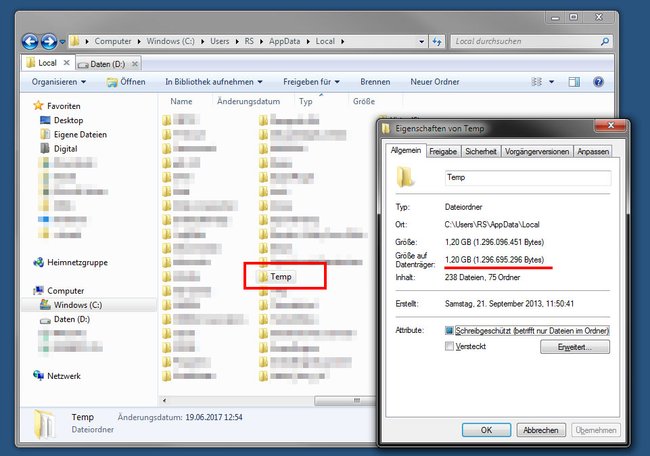The height and width of the screenshot is (456, 650).
Task: Expand arrow after 'Local' in address bar
Action: pos(343,41)
